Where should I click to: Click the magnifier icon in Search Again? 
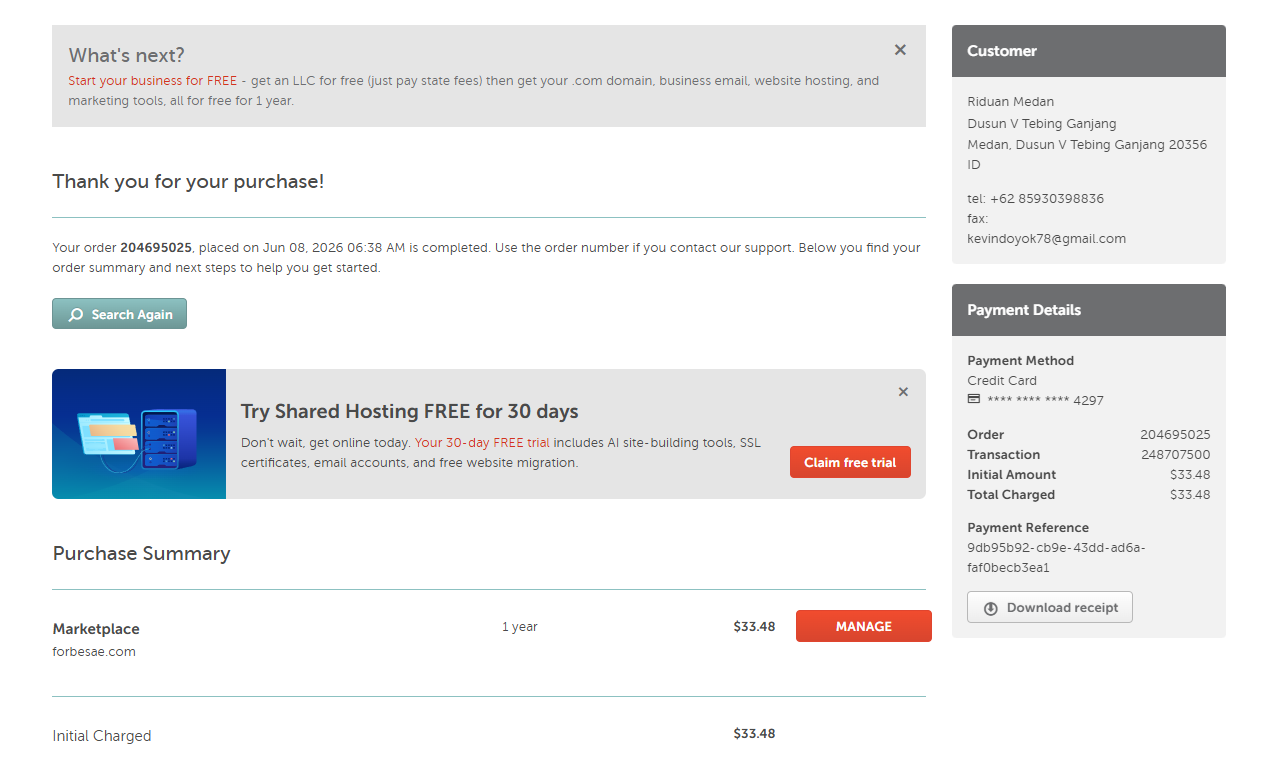76,314
